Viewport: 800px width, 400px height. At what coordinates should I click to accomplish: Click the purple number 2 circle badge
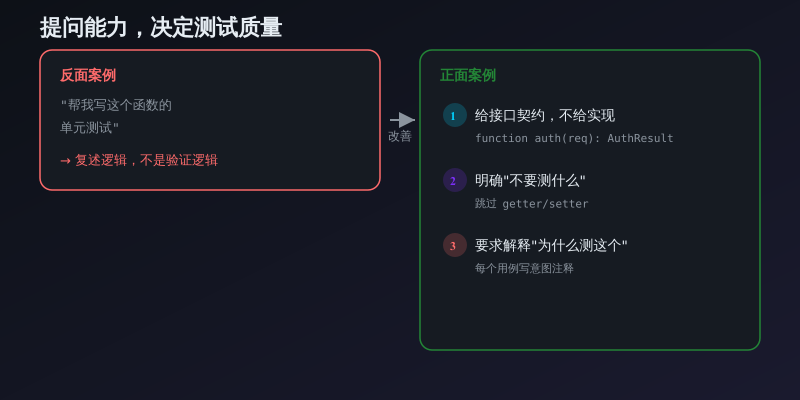click(454, 180)
